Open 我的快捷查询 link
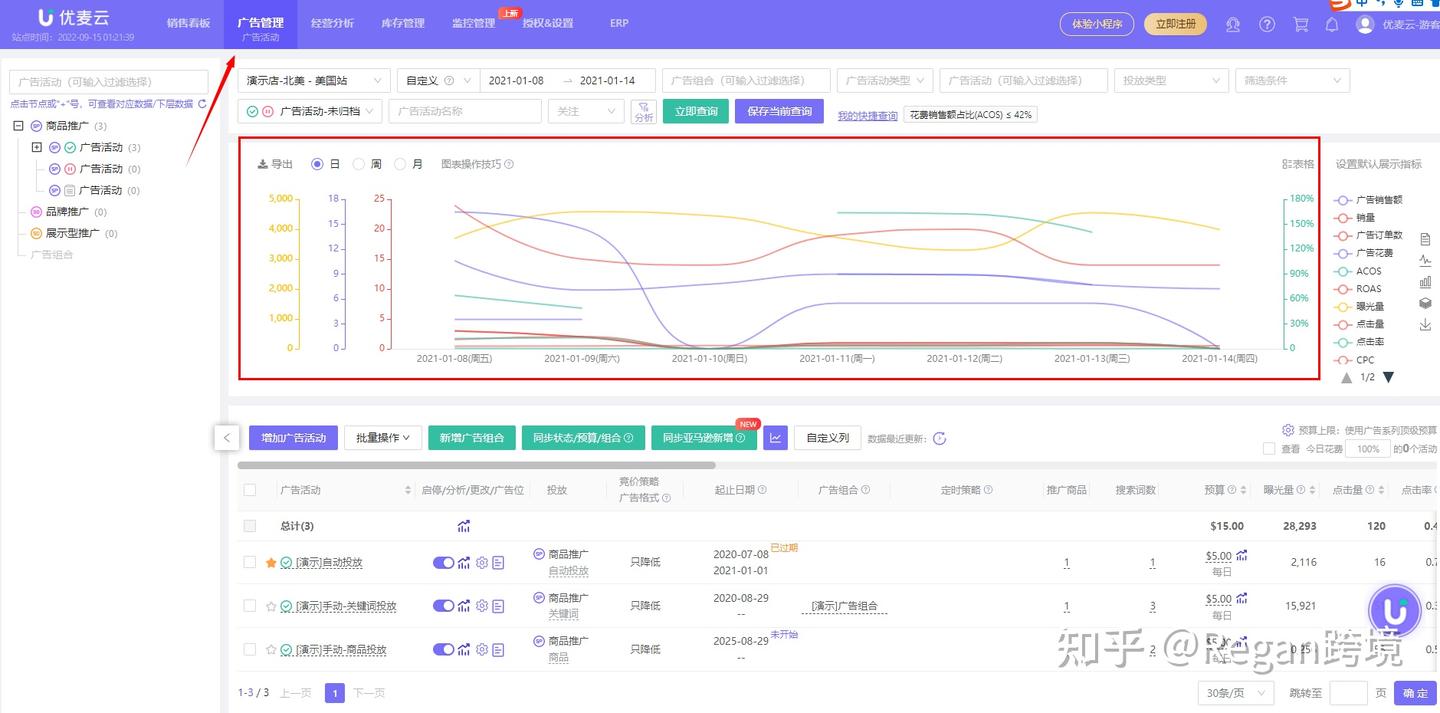 point(868,115)
